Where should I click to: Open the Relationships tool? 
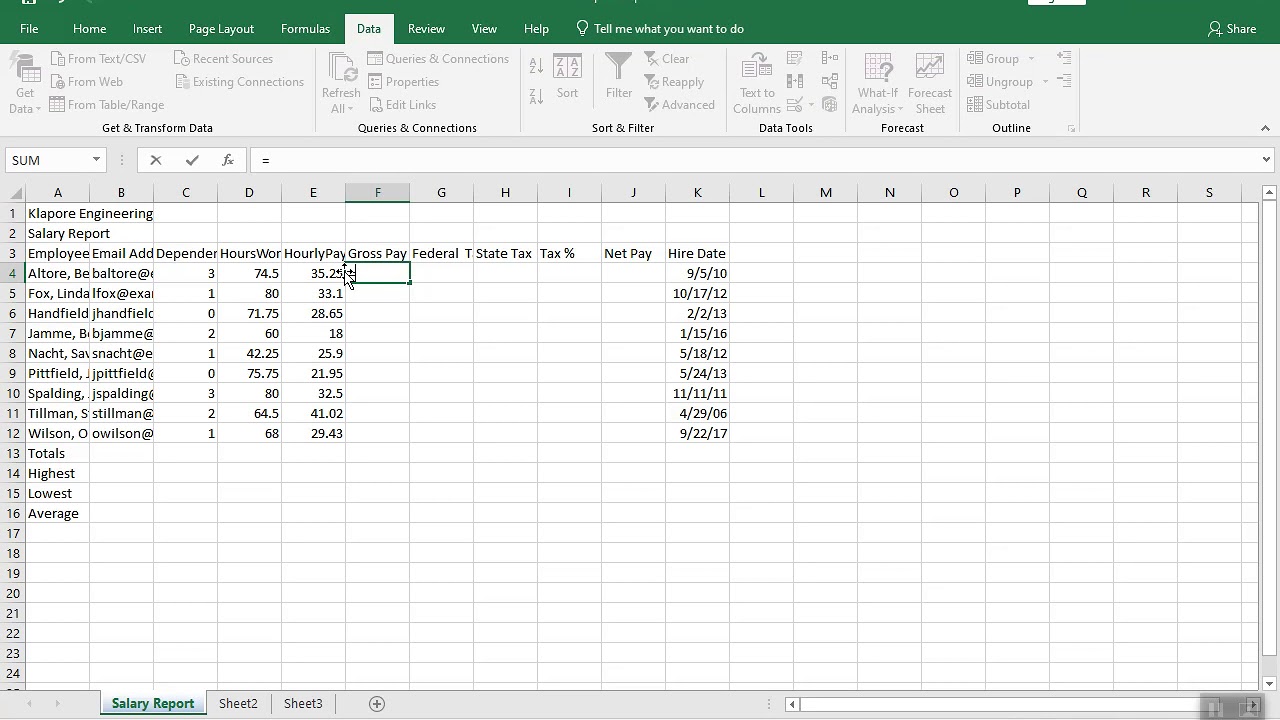click(830, 82)
